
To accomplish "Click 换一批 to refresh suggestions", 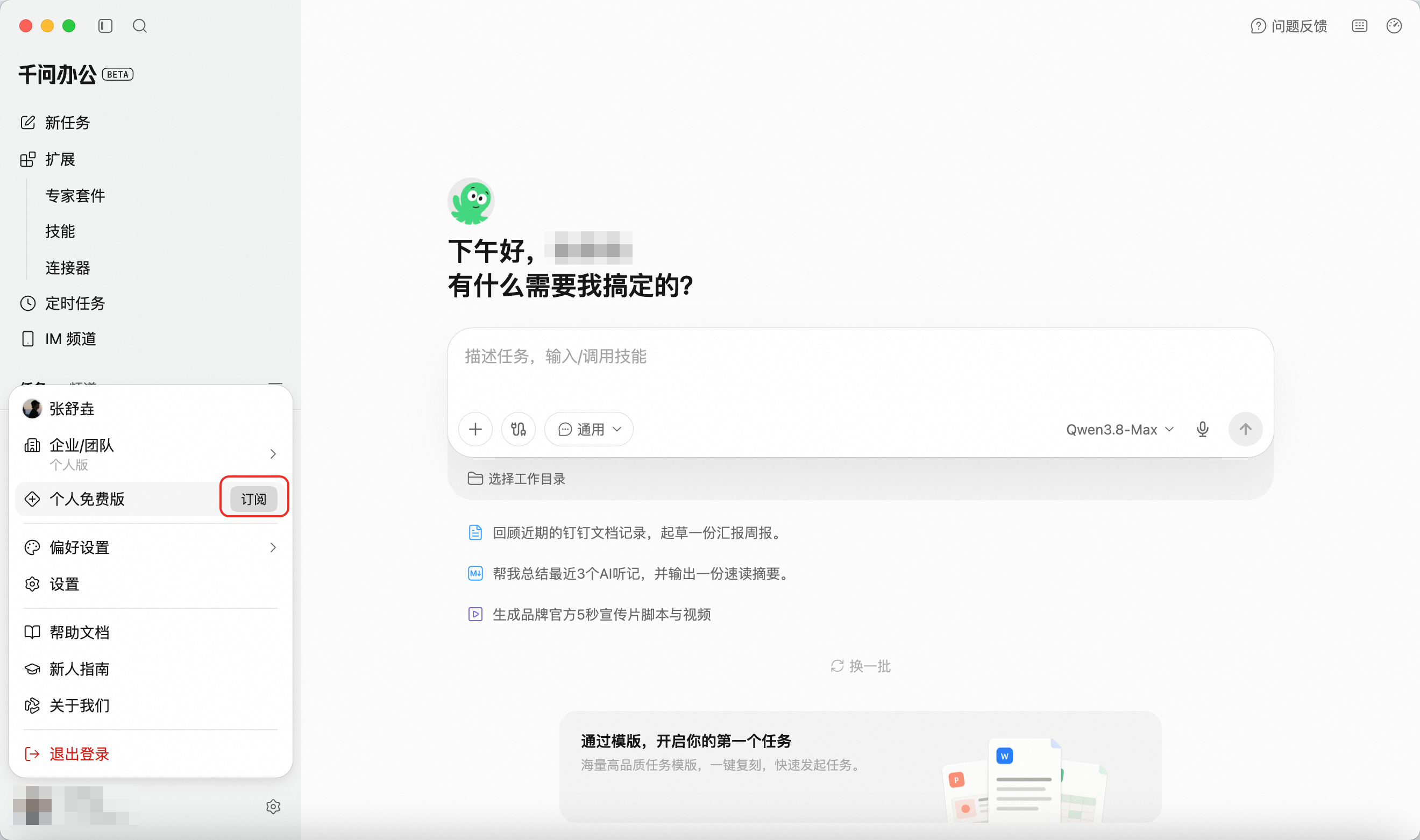I will (860, 666).
